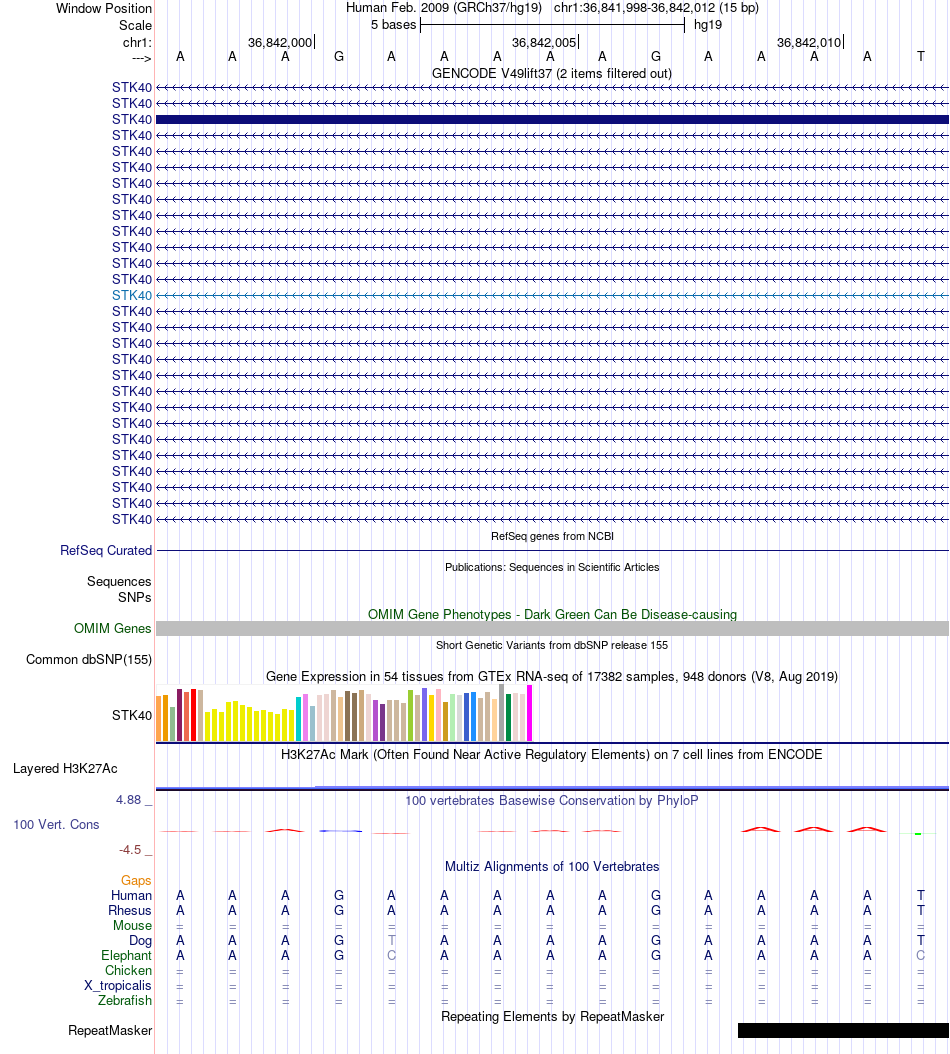Click the 36,842,005 ruler position
950x1054 pixels.
[x=544, y=43]
